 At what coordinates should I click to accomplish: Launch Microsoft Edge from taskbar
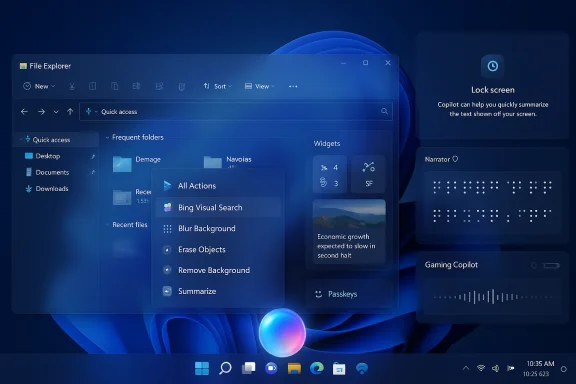pos(317,368)
